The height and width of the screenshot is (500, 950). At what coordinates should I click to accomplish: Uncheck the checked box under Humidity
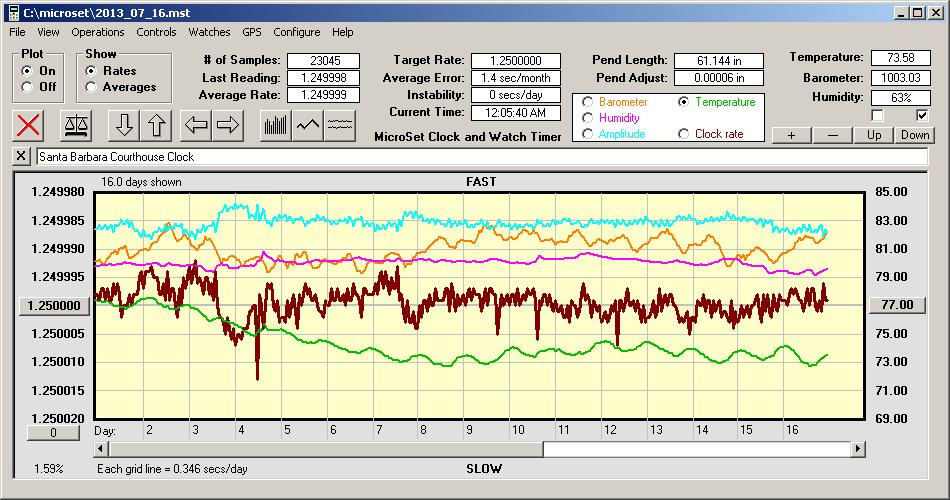pos(922,116)
